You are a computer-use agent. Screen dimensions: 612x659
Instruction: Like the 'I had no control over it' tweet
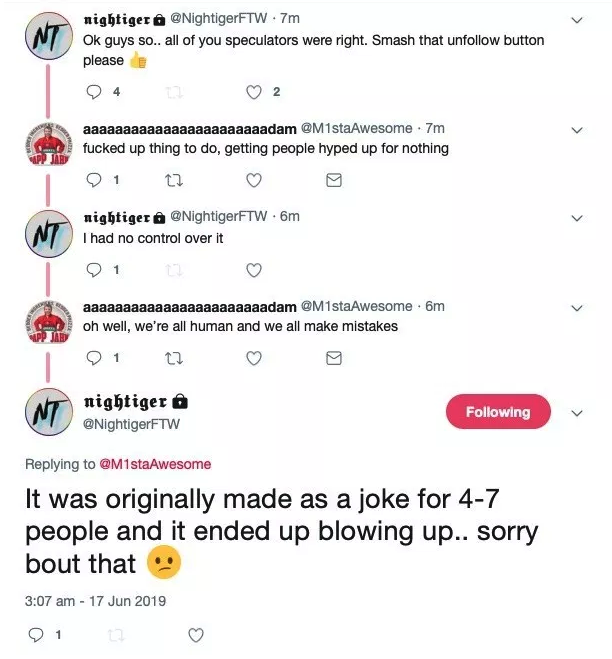[x=253, y=270]
